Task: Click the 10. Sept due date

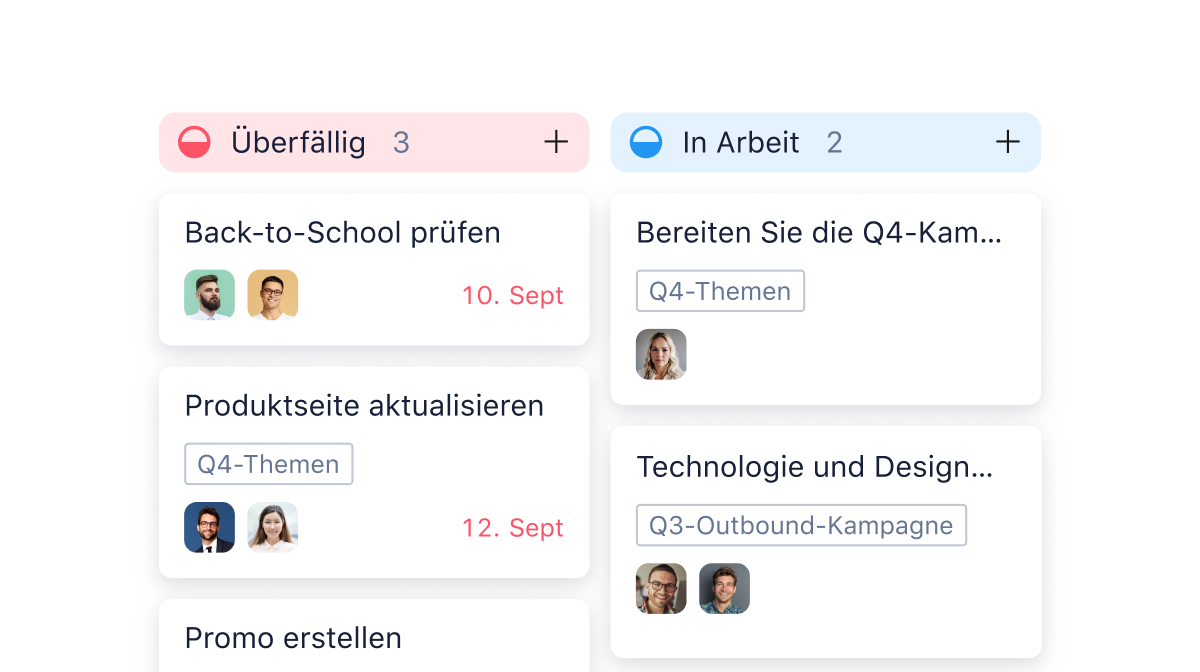Action: click(x=513, y=295)
